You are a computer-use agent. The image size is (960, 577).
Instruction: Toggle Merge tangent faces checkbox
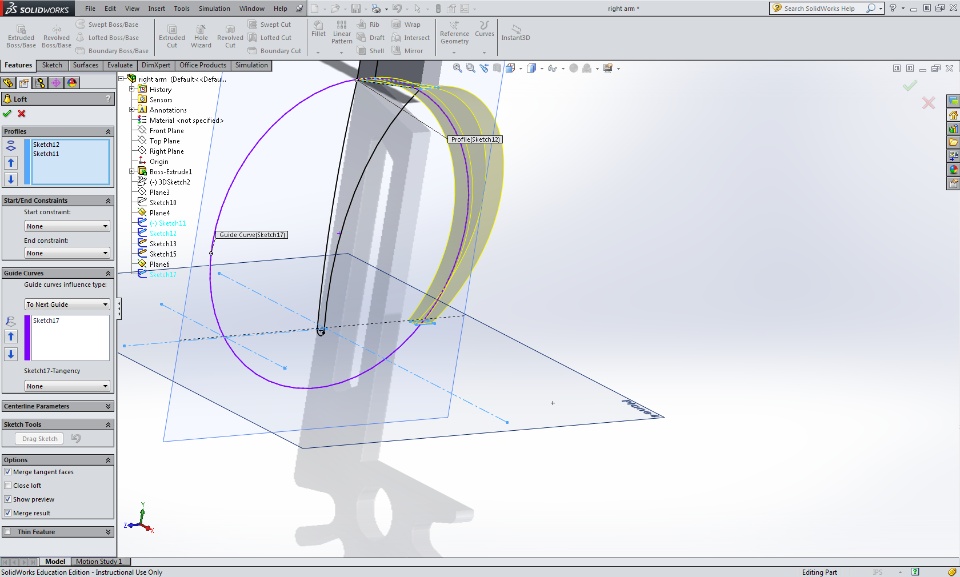(x=8, y=472)
